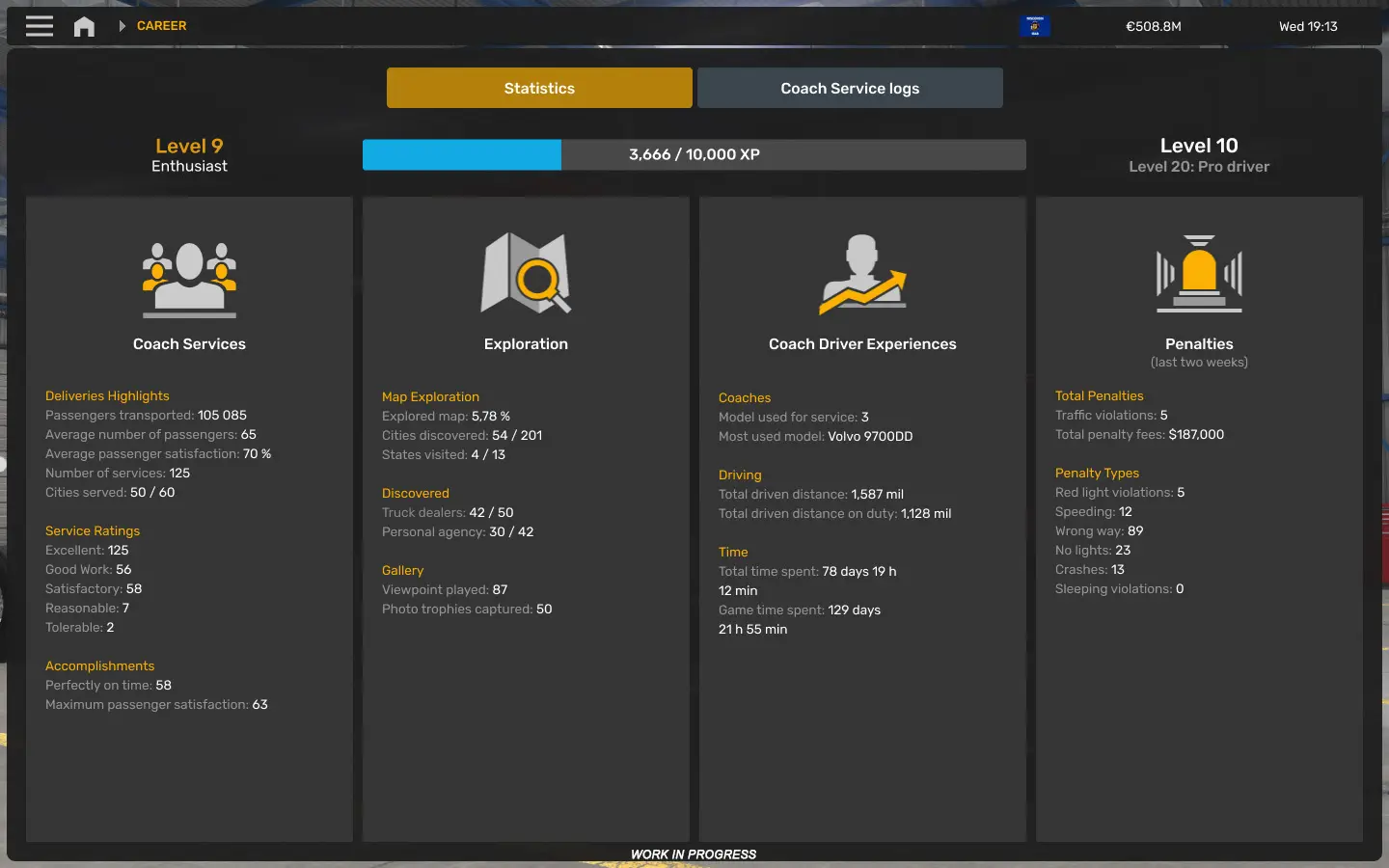
Task: Click the XP progress bar showing 3,666/10,000
Action: pos(694,154)
